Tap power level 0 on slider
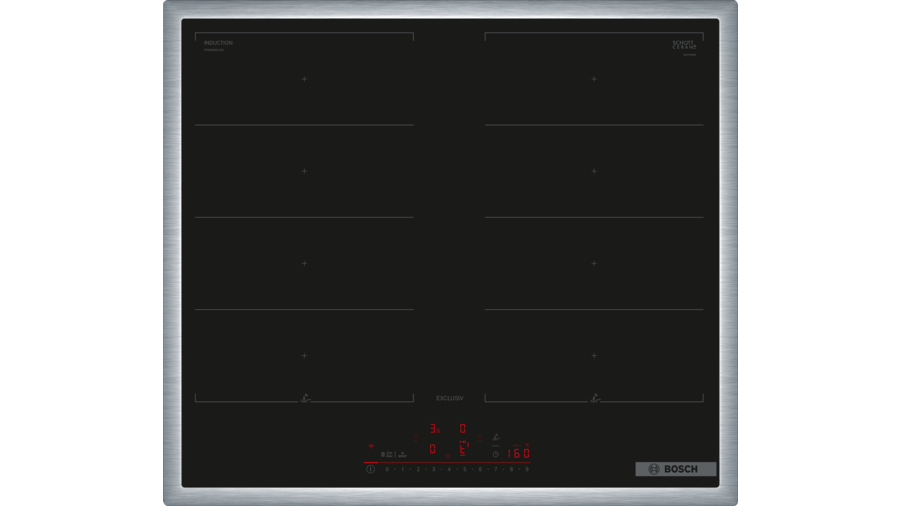This screenshot has height=506, width=900. coord(386,469)
